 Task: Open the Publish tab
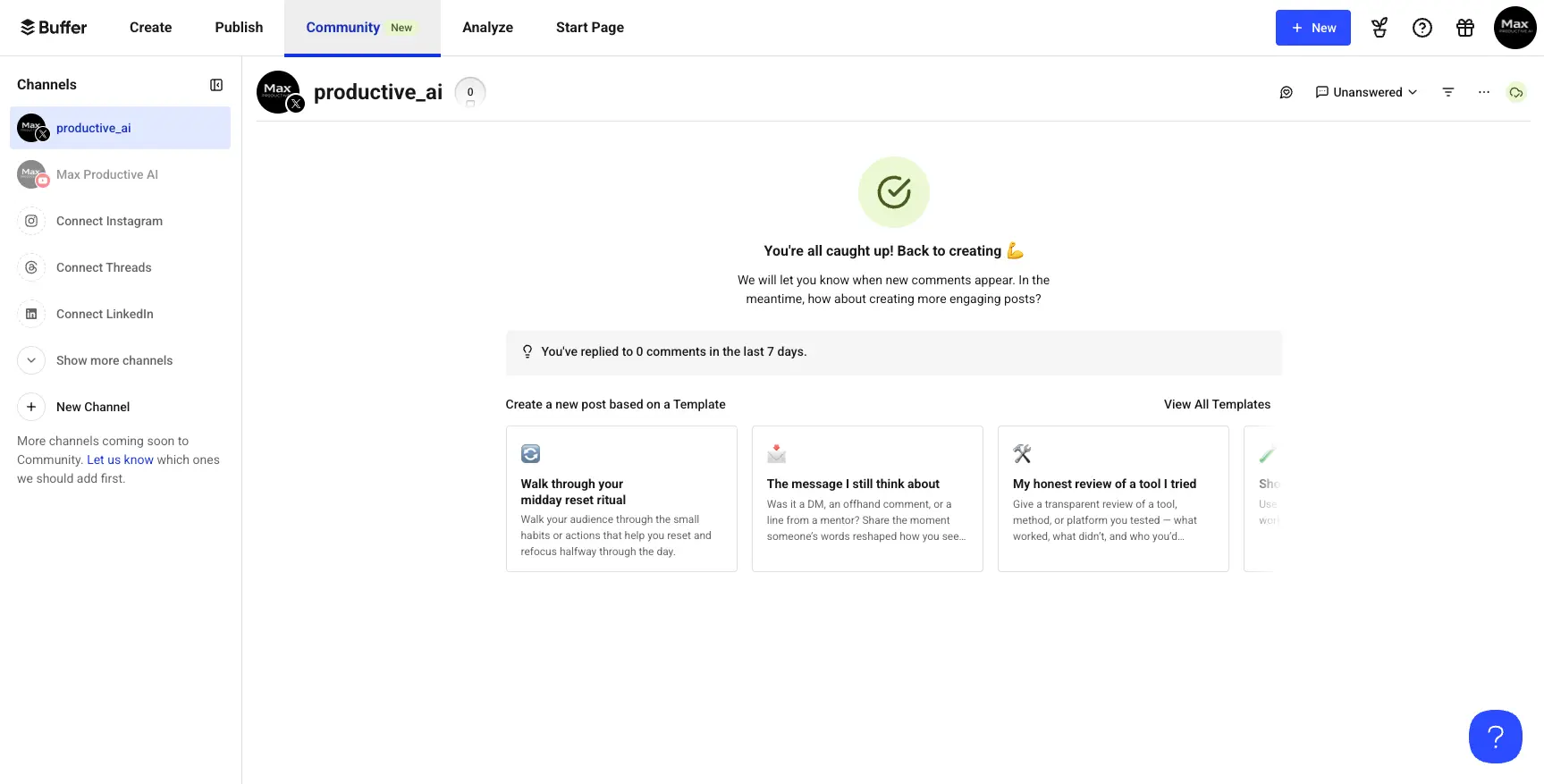tap(239, 28)
